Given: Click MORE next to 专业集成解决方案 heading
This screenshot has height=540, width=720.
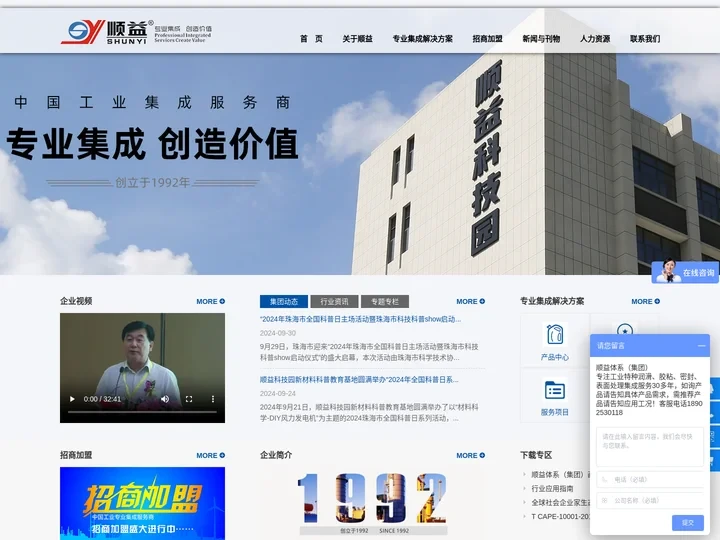Looking at the screenshot, I should [x=646, y=301].
